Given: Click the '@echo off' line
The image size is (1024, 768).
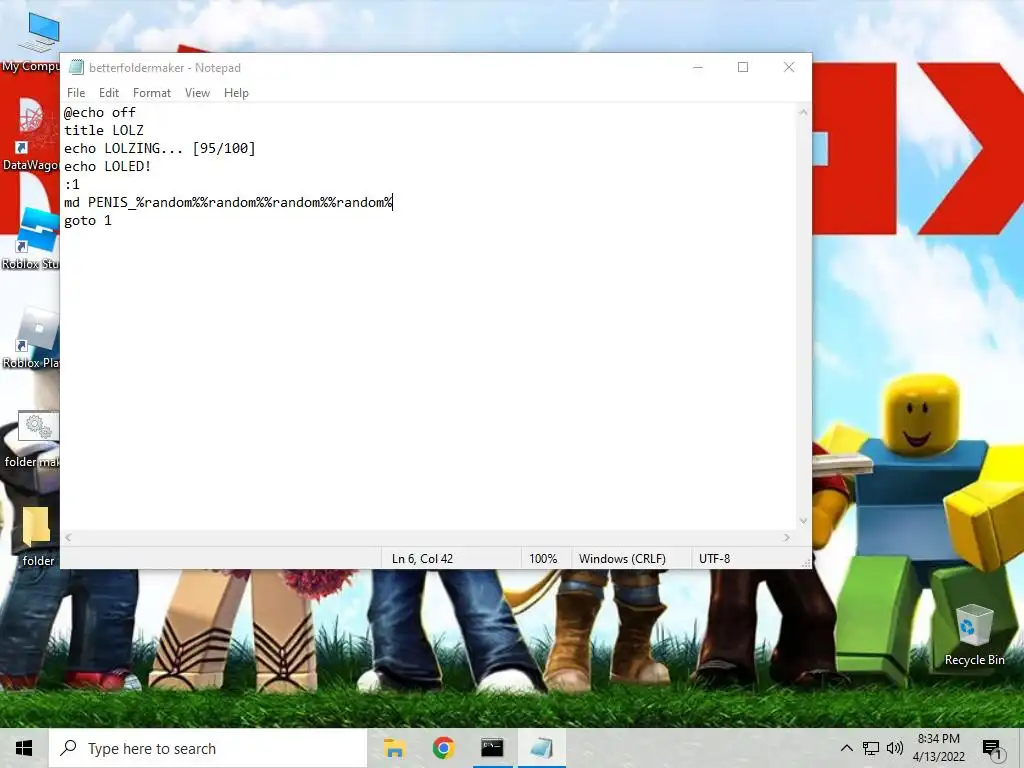Looking at the screenshot, I should (x=100, y=112).
